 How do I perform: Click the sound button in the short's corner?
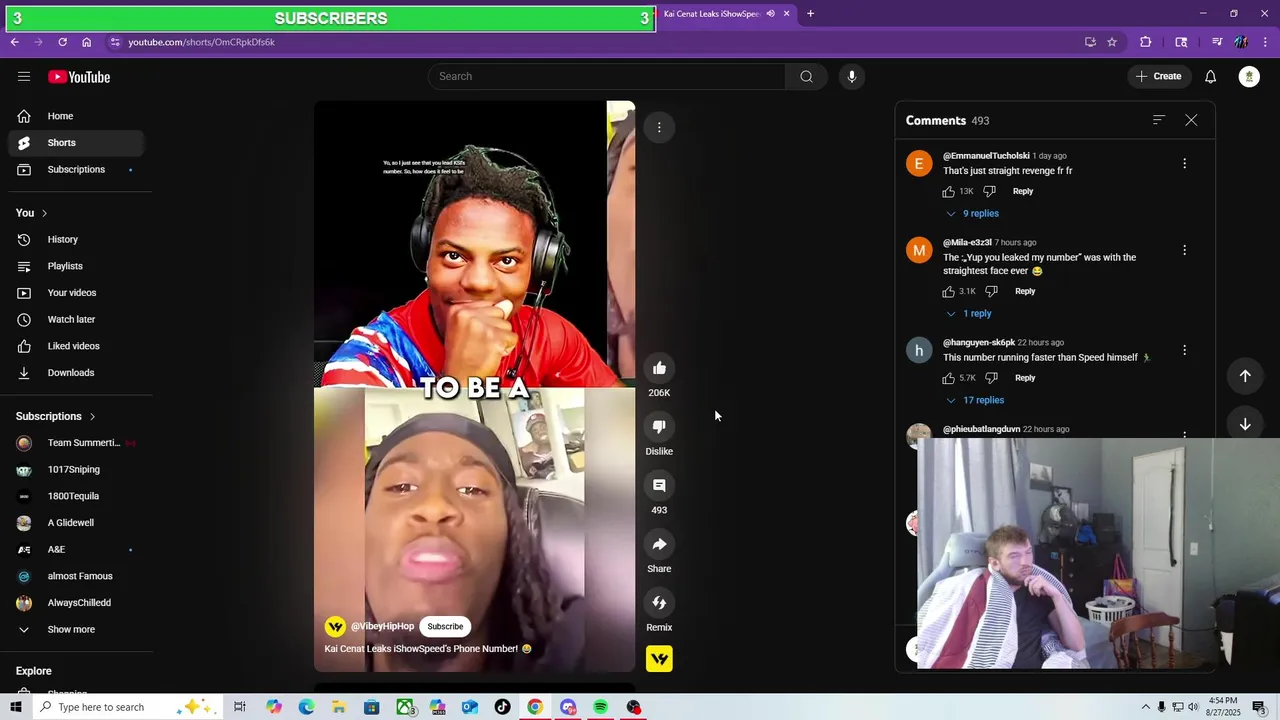coord(659,659)
